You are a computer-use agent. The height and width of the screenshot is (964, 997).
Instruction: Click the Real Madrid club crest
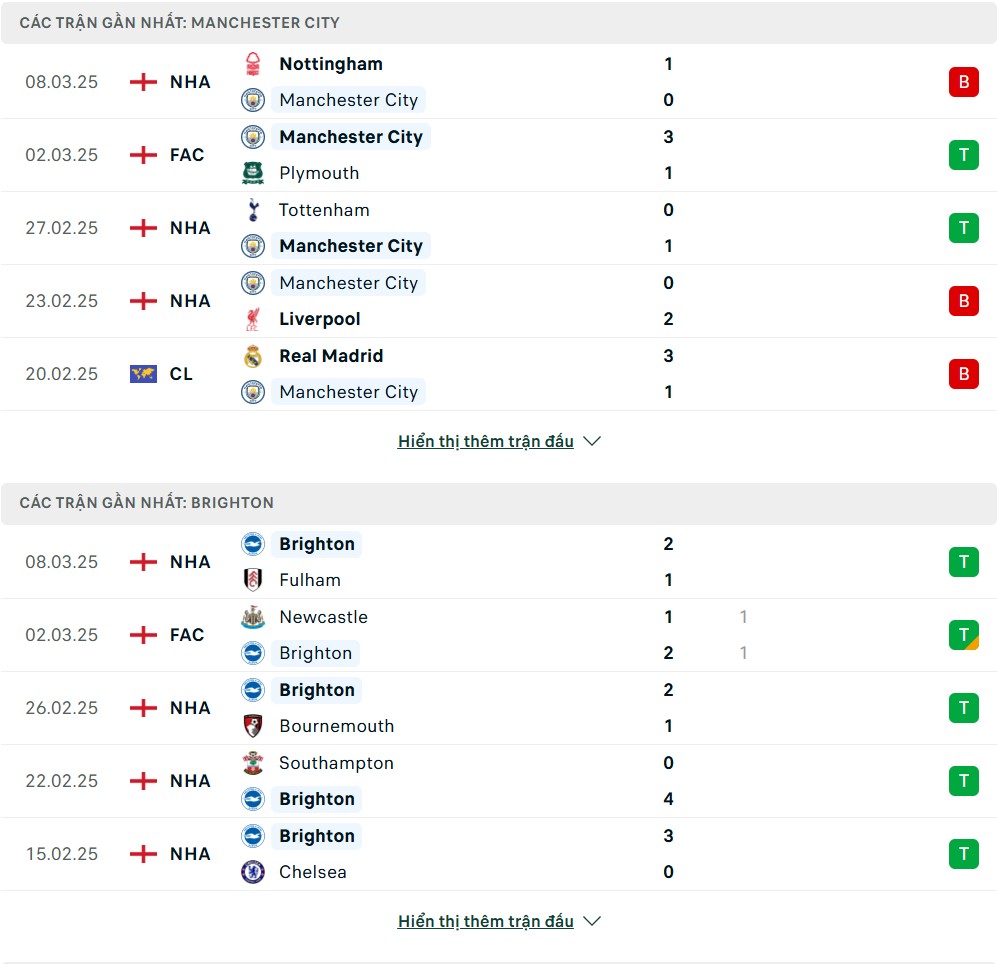click(252, 356)
